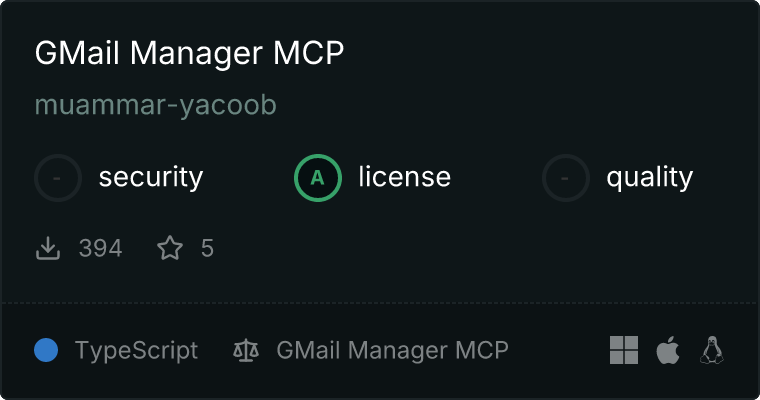
Task: Select the security label
Action: click(x=151, y=177)
